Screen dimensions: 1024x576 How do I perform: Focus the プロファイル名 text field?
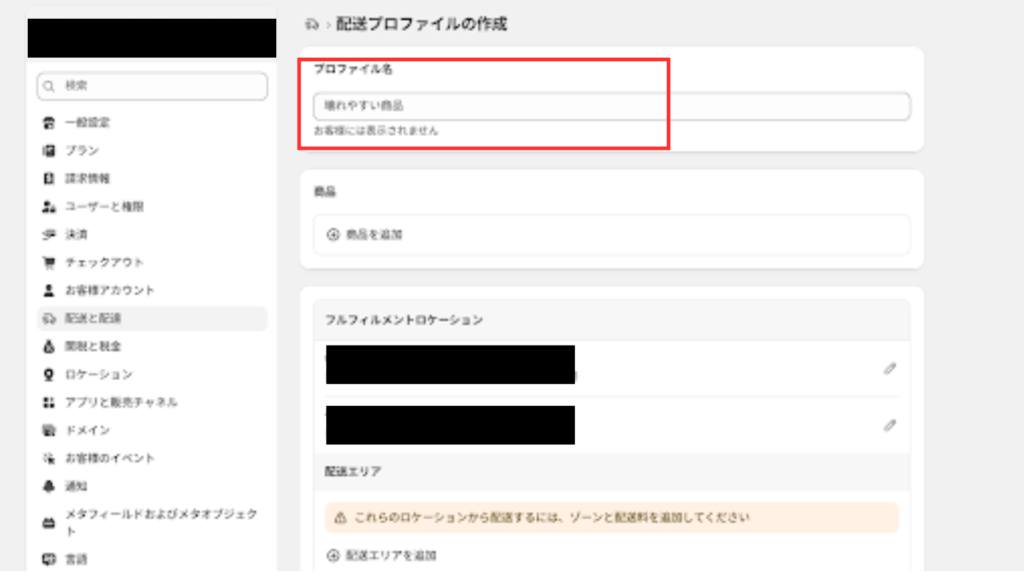point(611,106)
